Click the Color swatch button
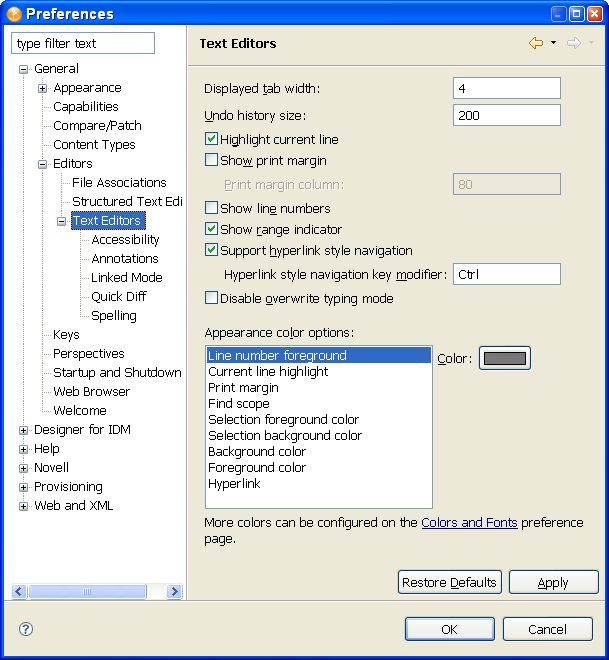Image resolution: width=609 pixels, height=660 pixels. pyautogui.click(x=504, y=358)
